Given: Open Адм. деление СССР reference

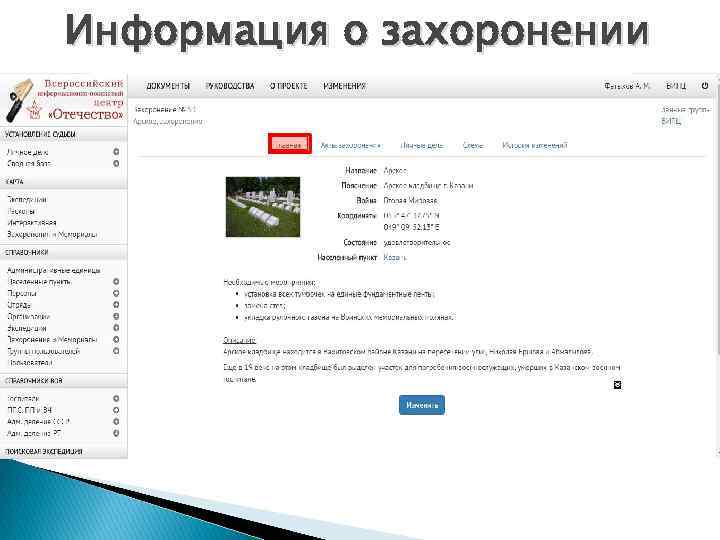Looking at the screenshot, I should click(x=39, y=422).
